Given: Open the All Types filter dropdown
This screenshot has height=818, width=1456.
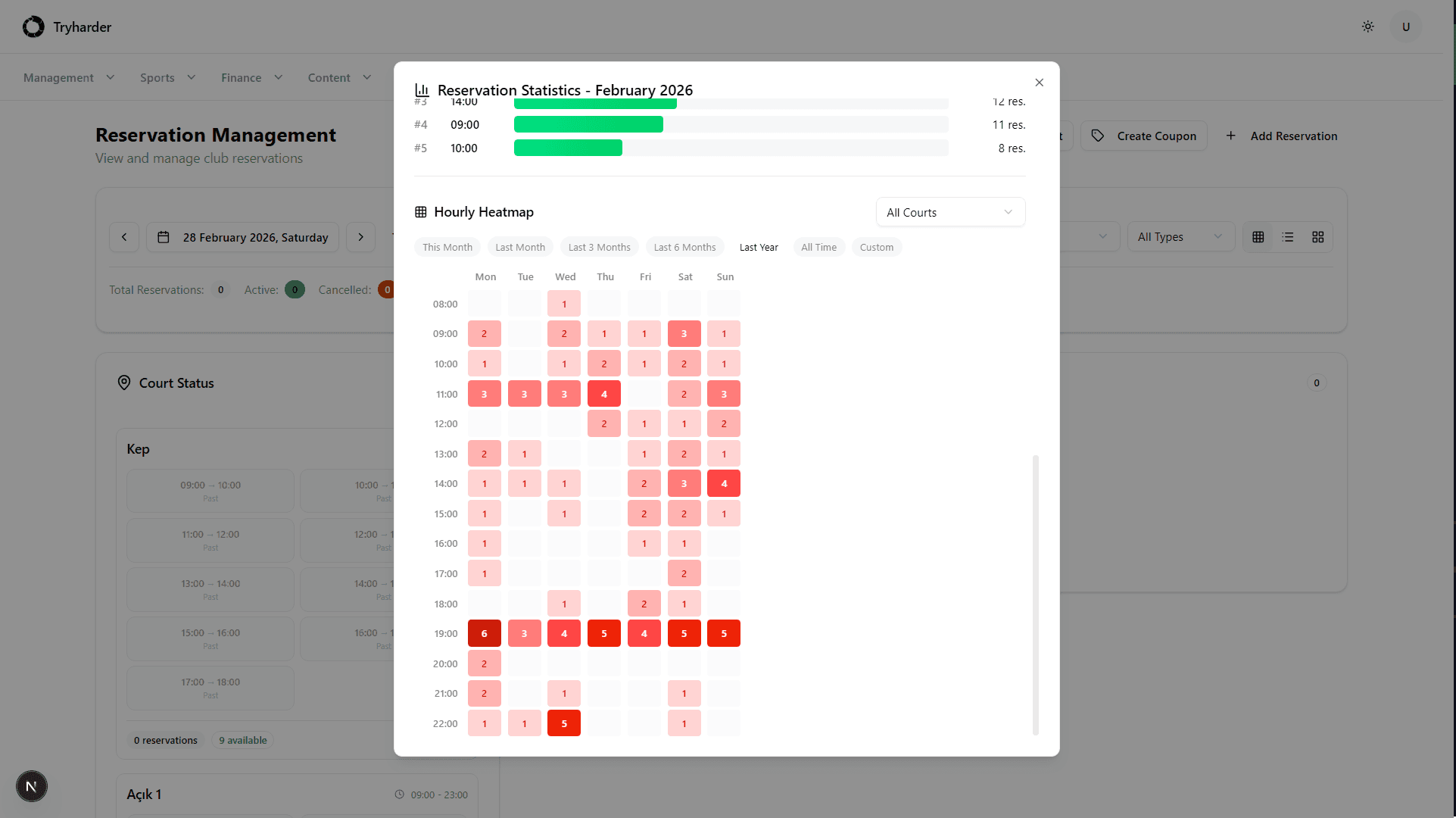Looking at the screenshot, I should (1180, 236).
